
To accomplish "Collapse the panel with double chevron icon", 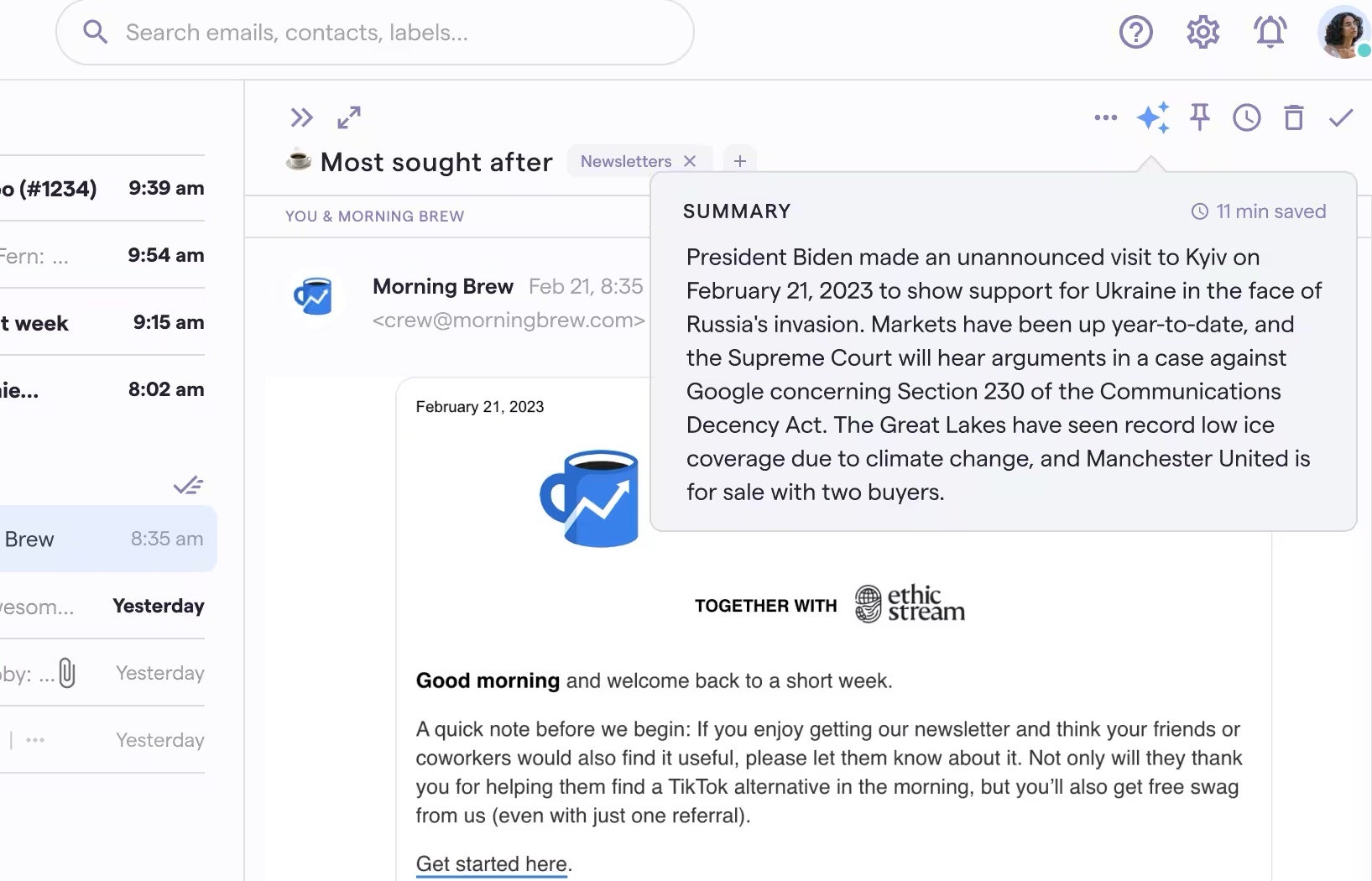I will click(301, 117).
